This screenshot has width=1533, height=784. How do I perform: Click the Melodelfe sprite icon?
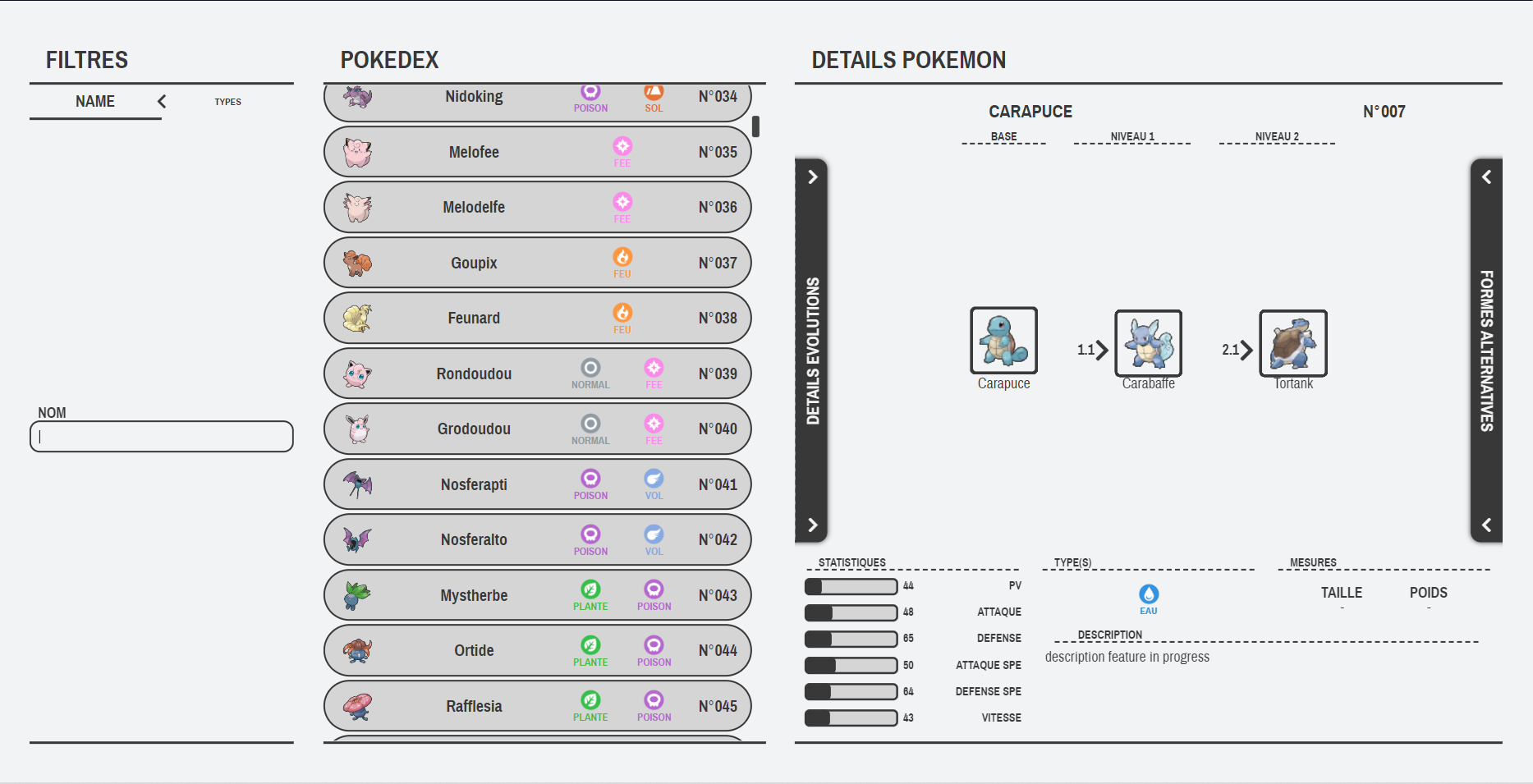click(357, 208)
